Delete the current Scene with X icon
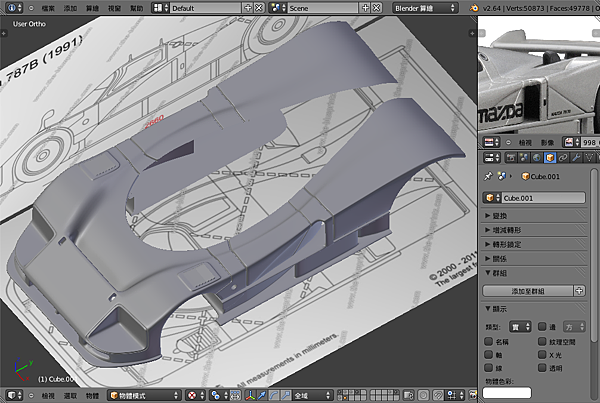The width and height of the screenshot is (600, 403). click(377, 8)
